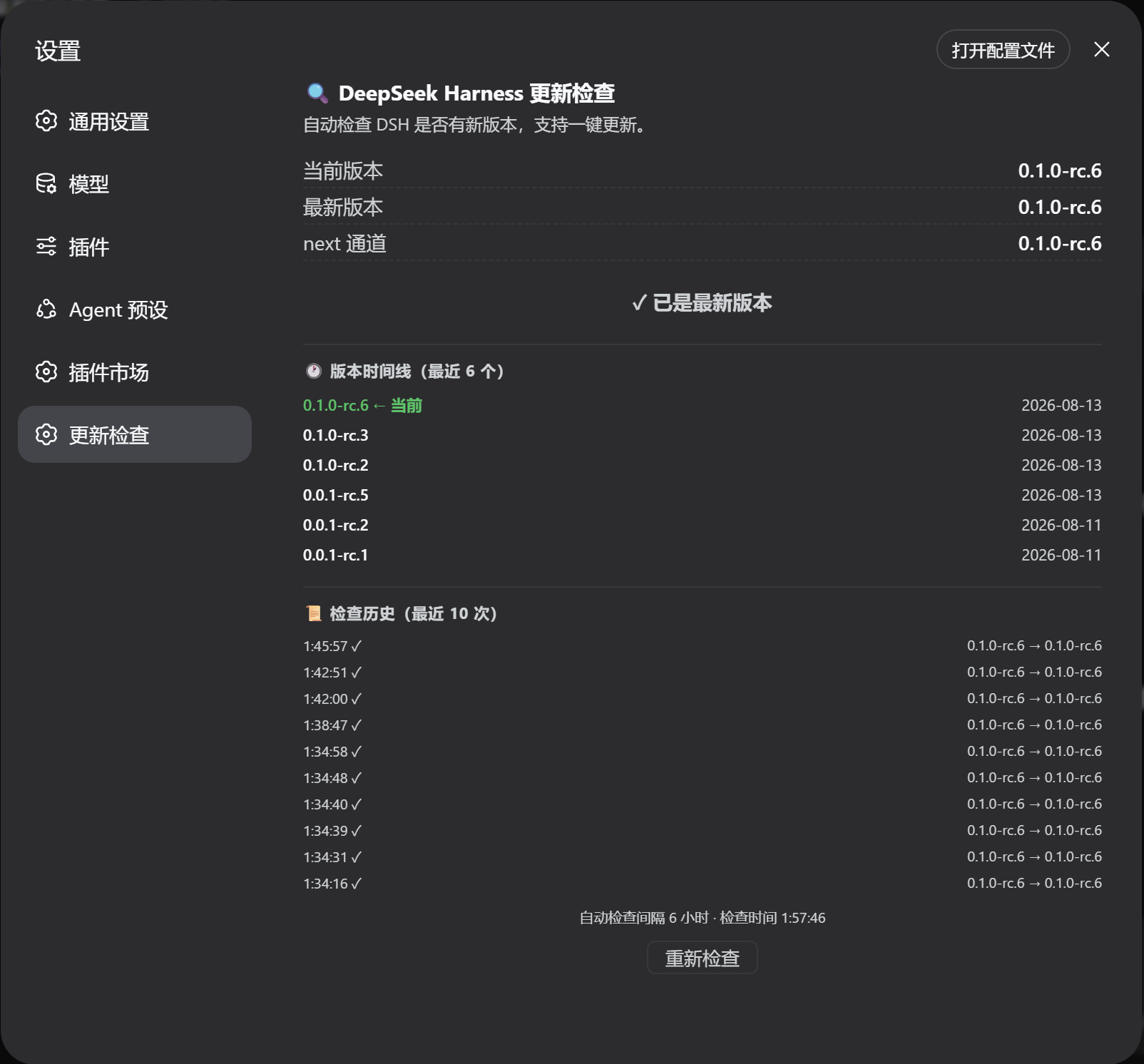Click the 自动检查间隔 6 小时 footer text
This screenshot has width=1144, height=1064.
pyautogui.click(x=644, y=918)
